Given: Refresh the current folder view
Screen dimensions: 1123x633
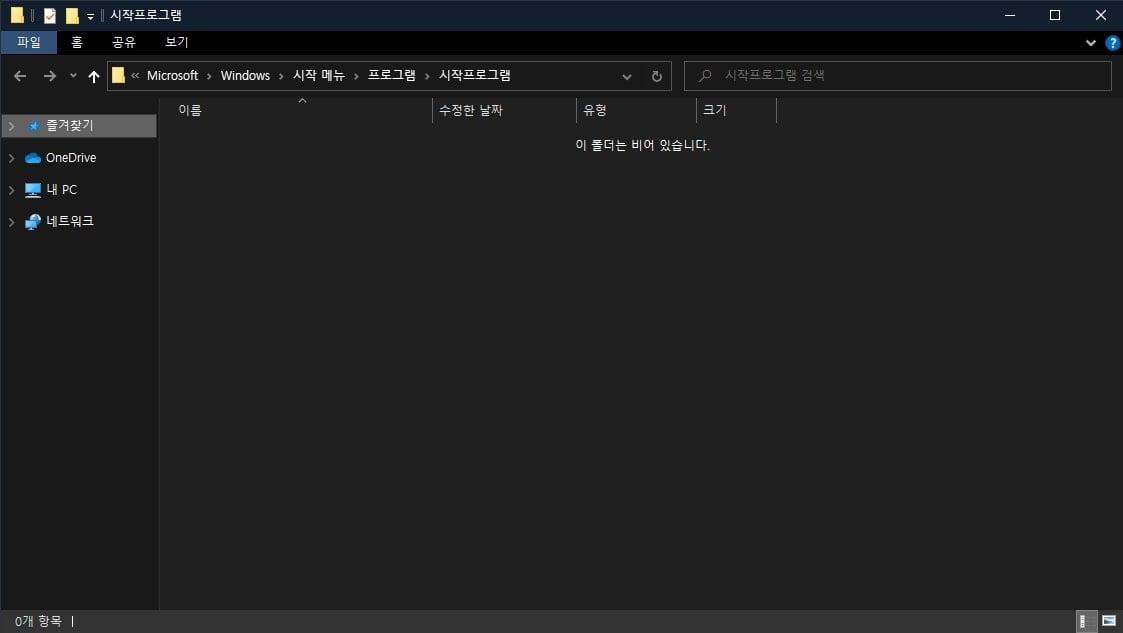Looking at the screenshot, I should (x=656, y=75).
